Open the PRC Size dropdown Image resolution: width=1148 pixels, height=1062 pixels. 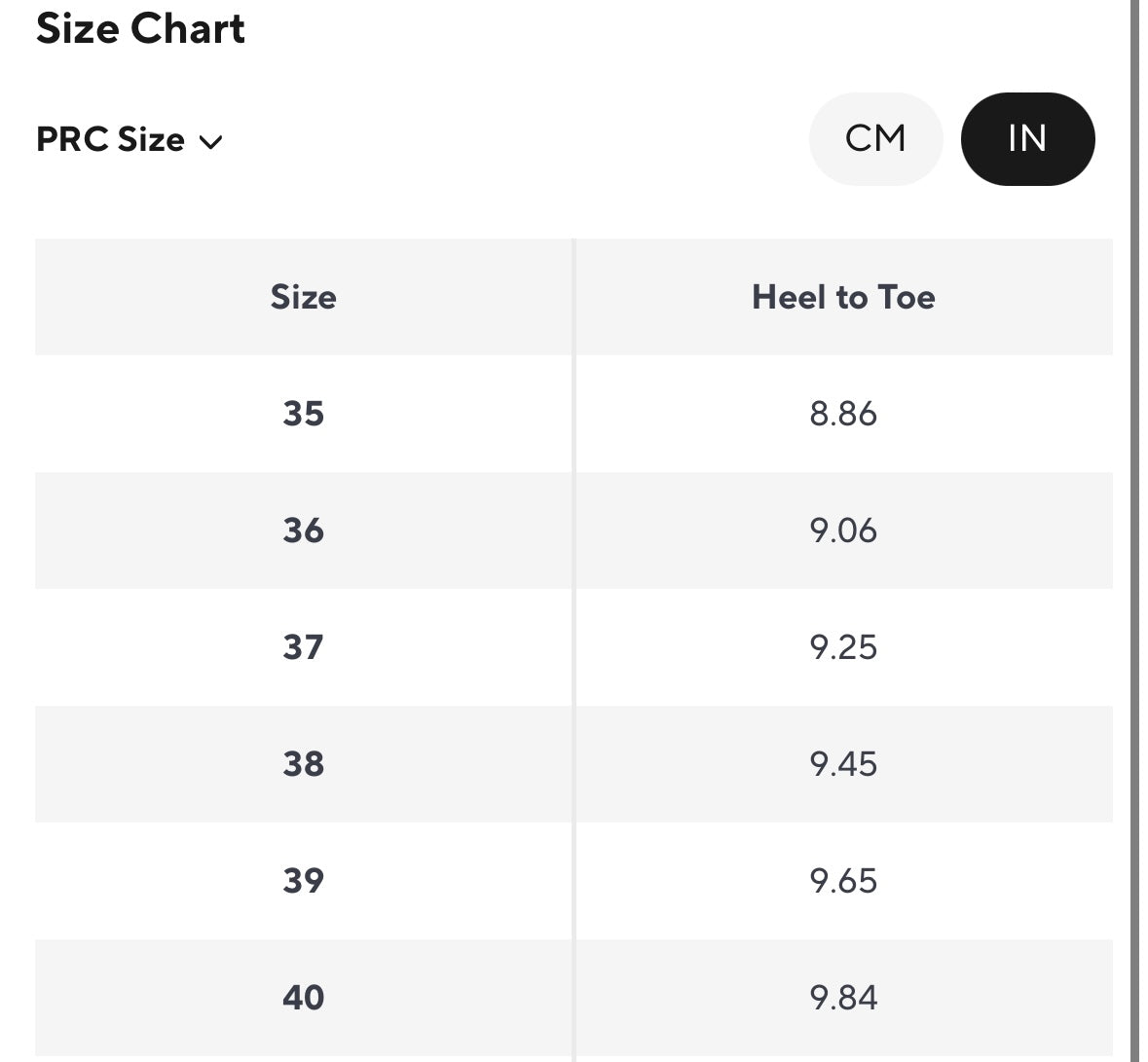point(128,140)
